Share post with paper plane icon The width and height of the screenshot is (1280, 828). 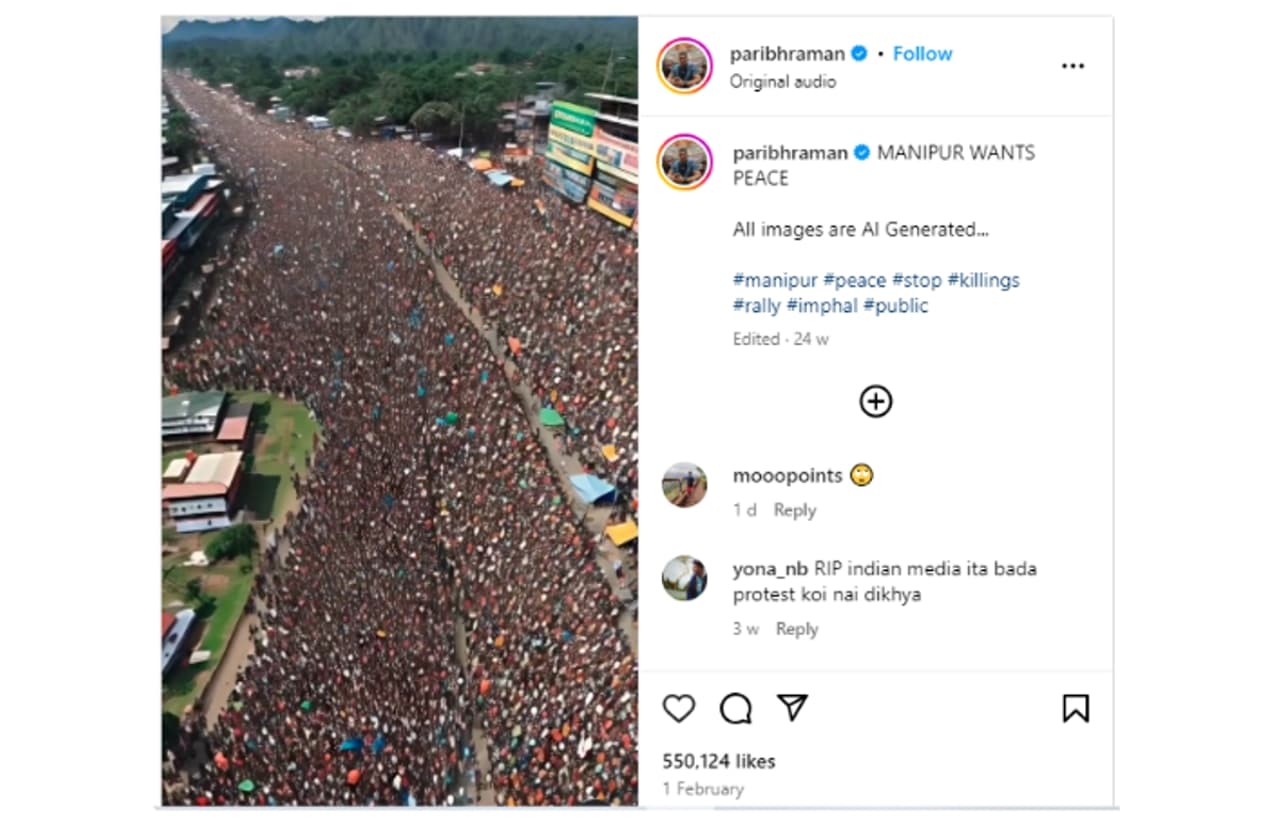tap(792, 708)
